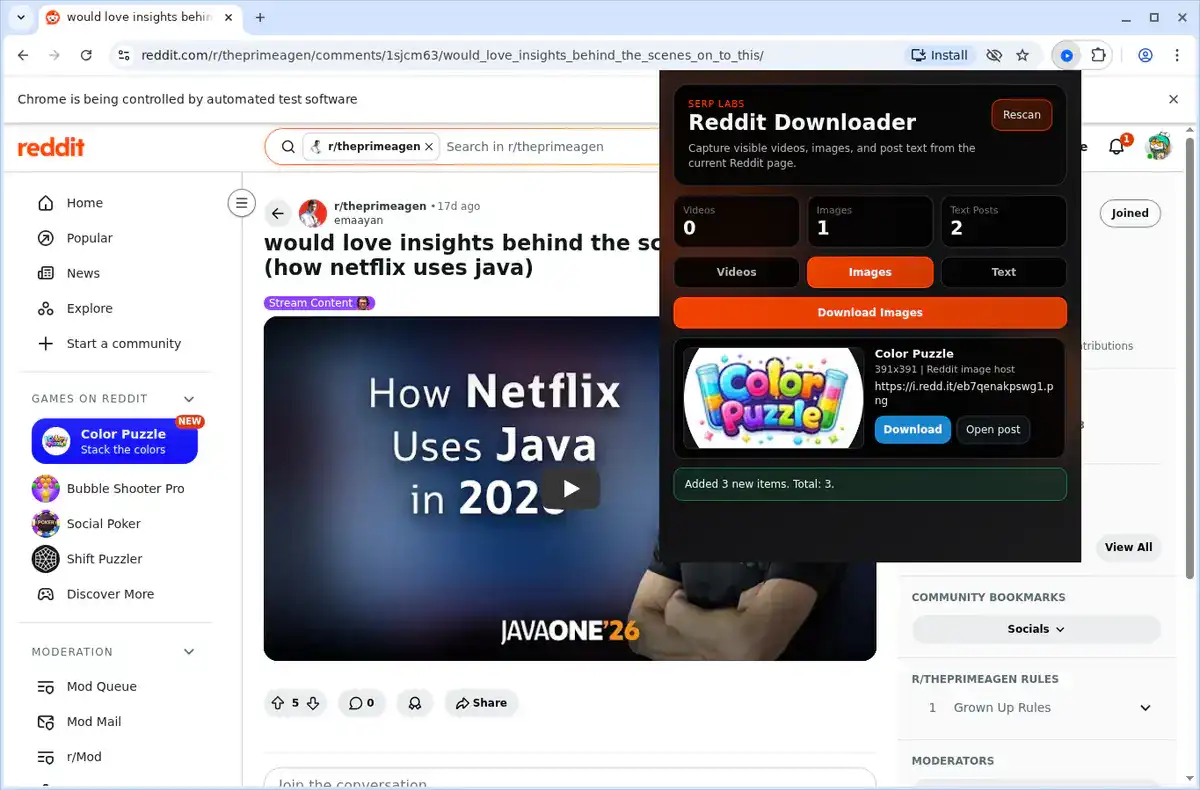Give an award to the post
Screen dimensions: 1200x790
coord(414,703)
